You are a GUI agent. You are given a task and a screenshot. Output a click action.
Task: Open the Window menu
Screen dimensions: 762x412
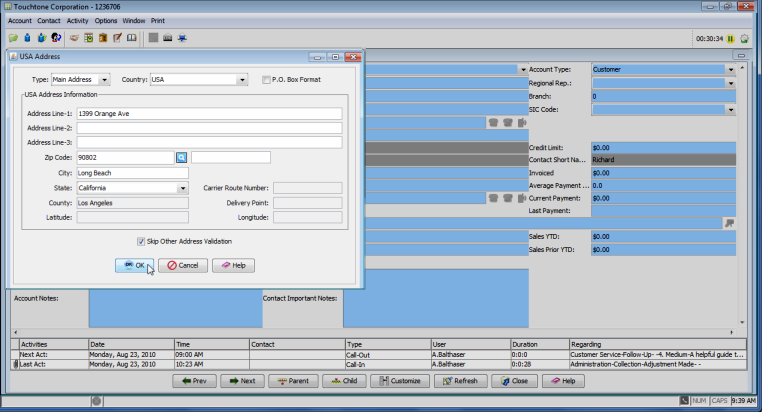click(x=134, y=21)
